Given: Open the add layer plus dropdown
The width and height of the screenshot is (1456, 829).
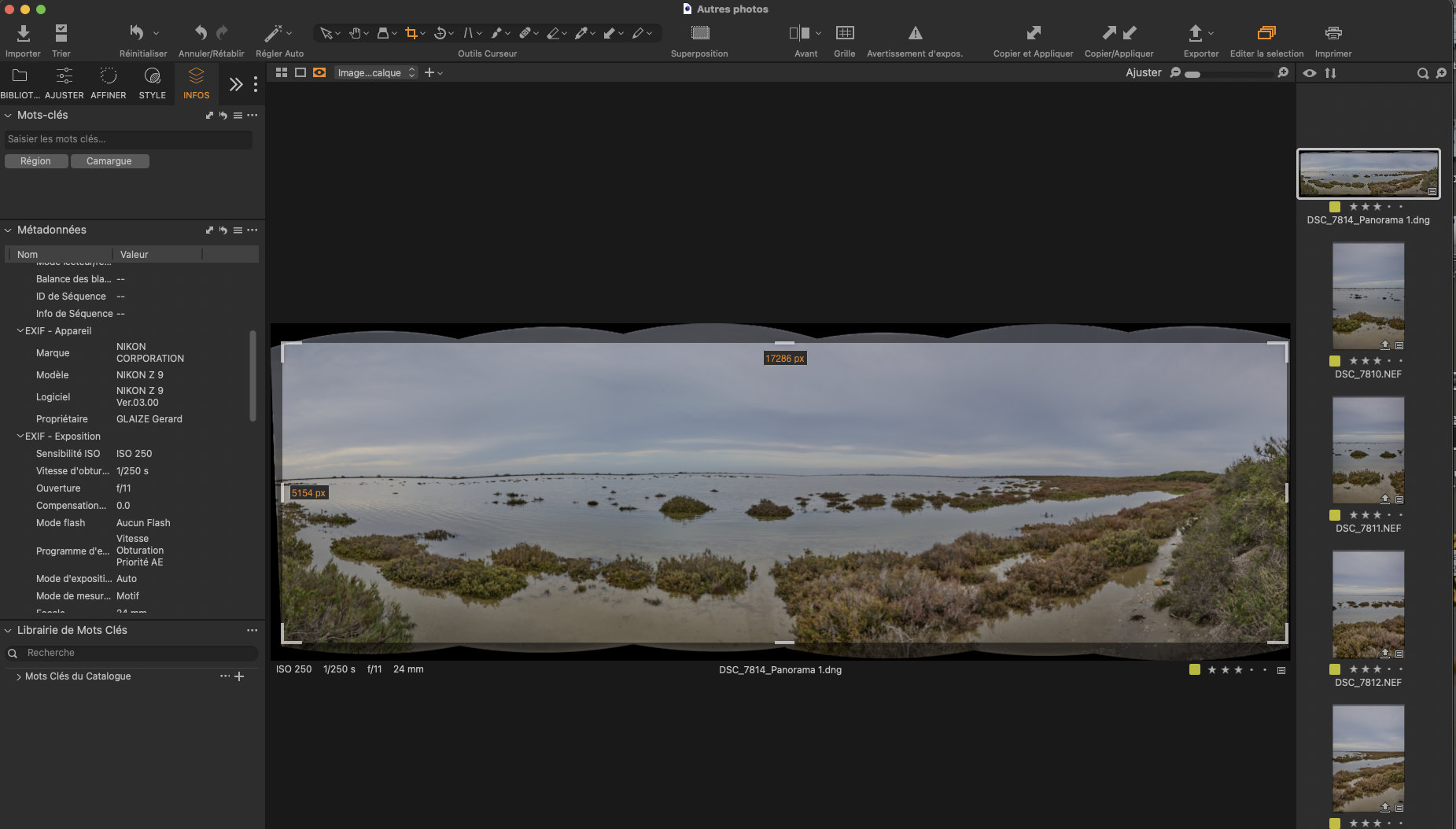Looking at the screenshot, I should point(433,72).
